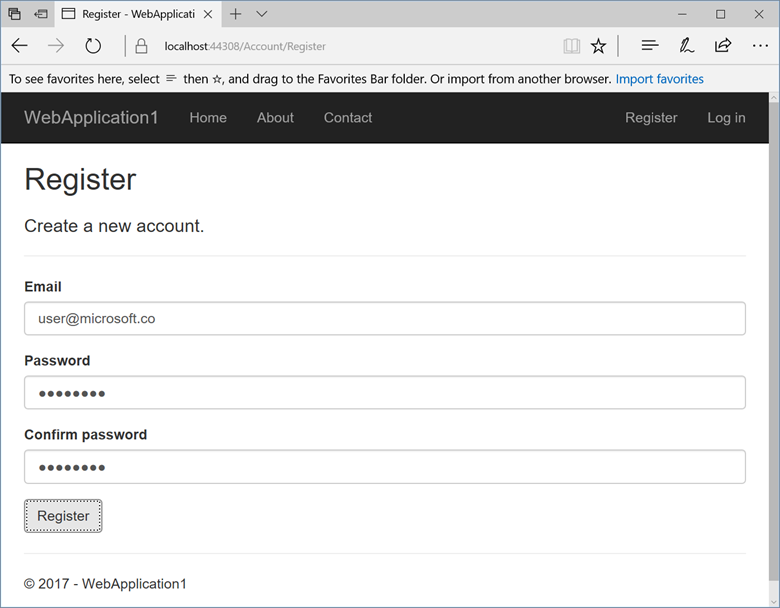Click the Add notes pen icon
Screen dimensions: 780x608
point(686,46)
